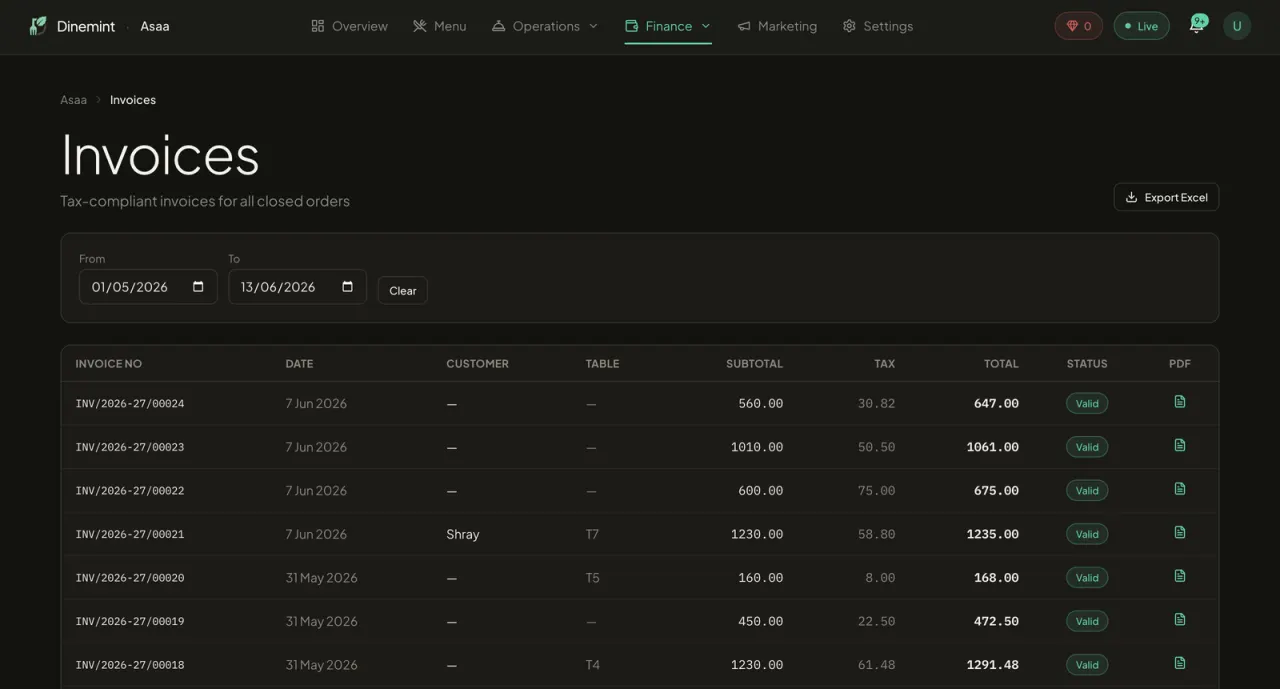Click the Invoice No column header

109,364
